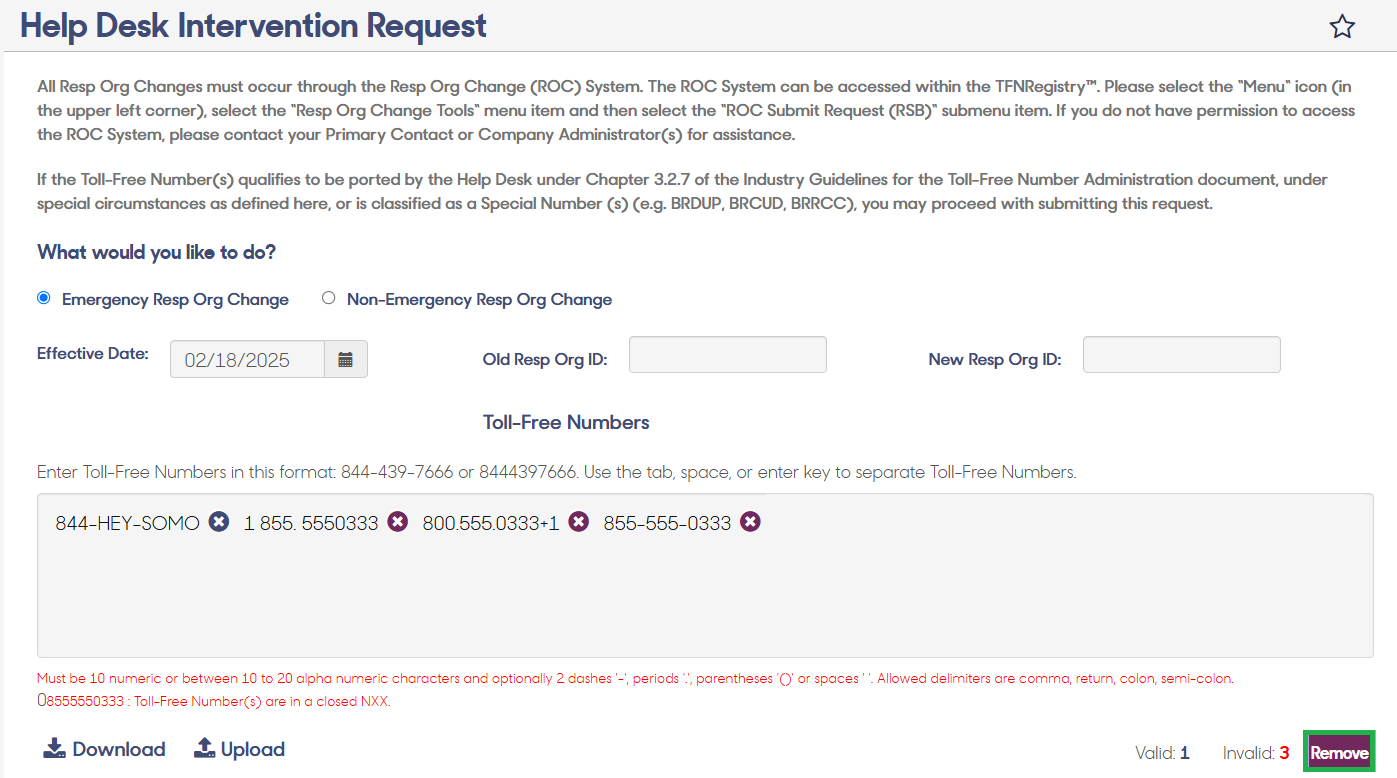The image size is (1397, 778).
Task: Click the favorite star icon
Action: (x=1342, y=27)
